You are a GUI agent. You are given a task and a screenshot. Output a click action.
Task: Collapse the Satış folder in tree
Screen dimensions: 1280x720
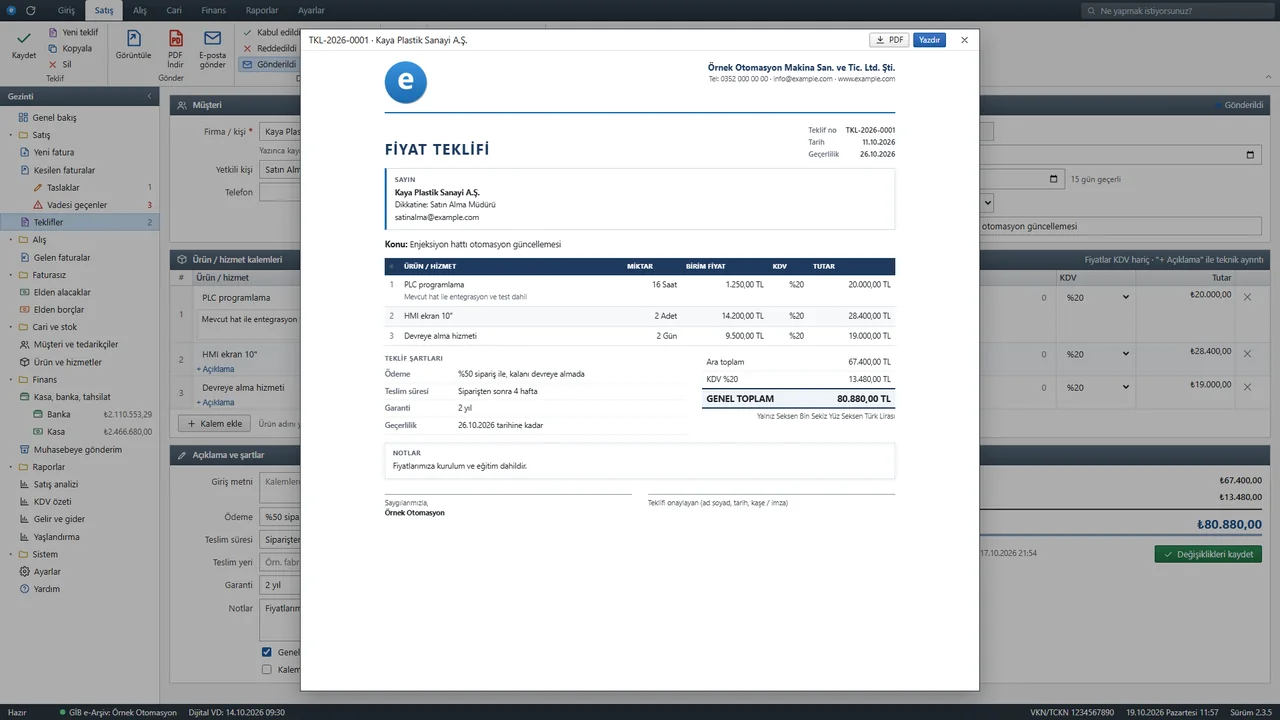(x=11, y=135)
